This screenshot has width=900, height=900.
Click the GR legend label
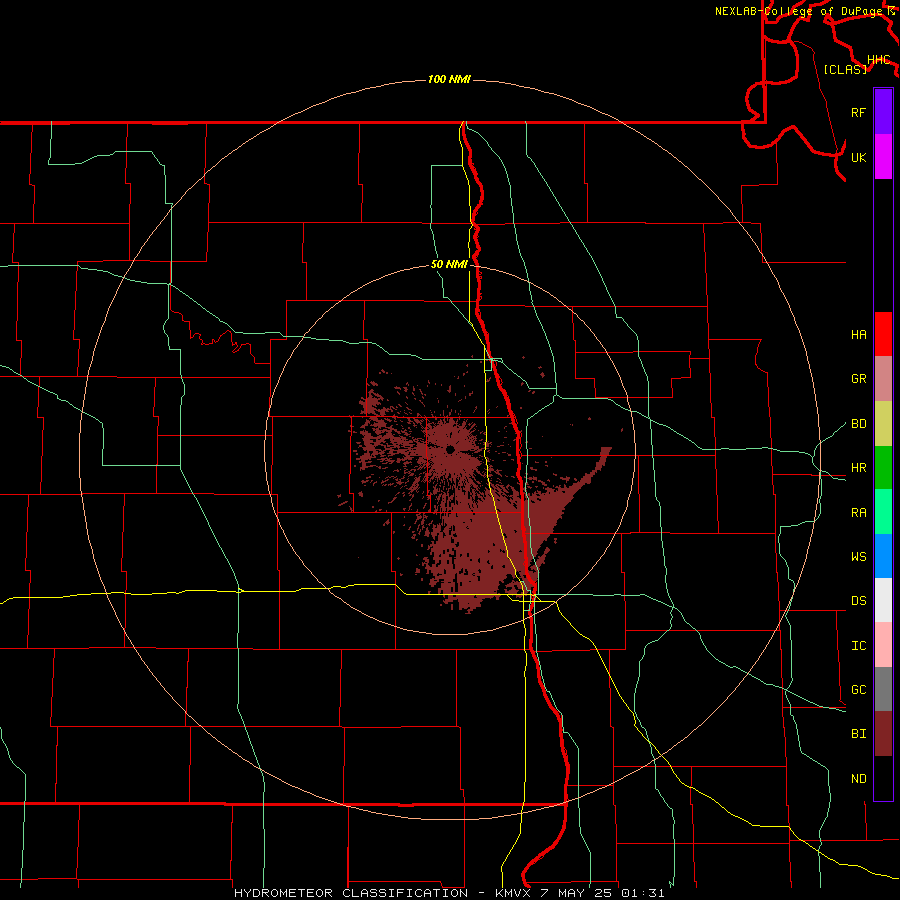(858, 379)
